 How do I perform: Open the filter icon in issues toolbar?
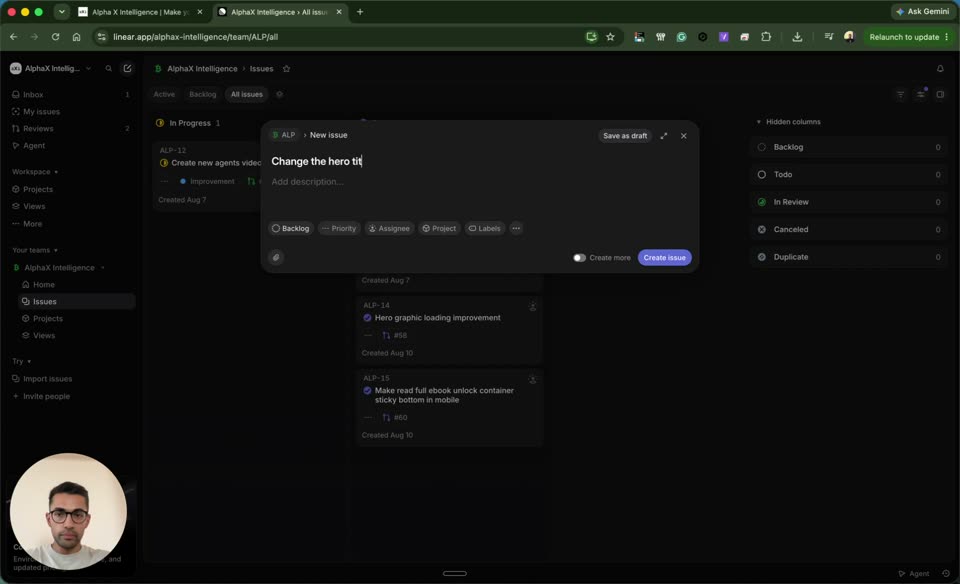click(x=900, y=94)
